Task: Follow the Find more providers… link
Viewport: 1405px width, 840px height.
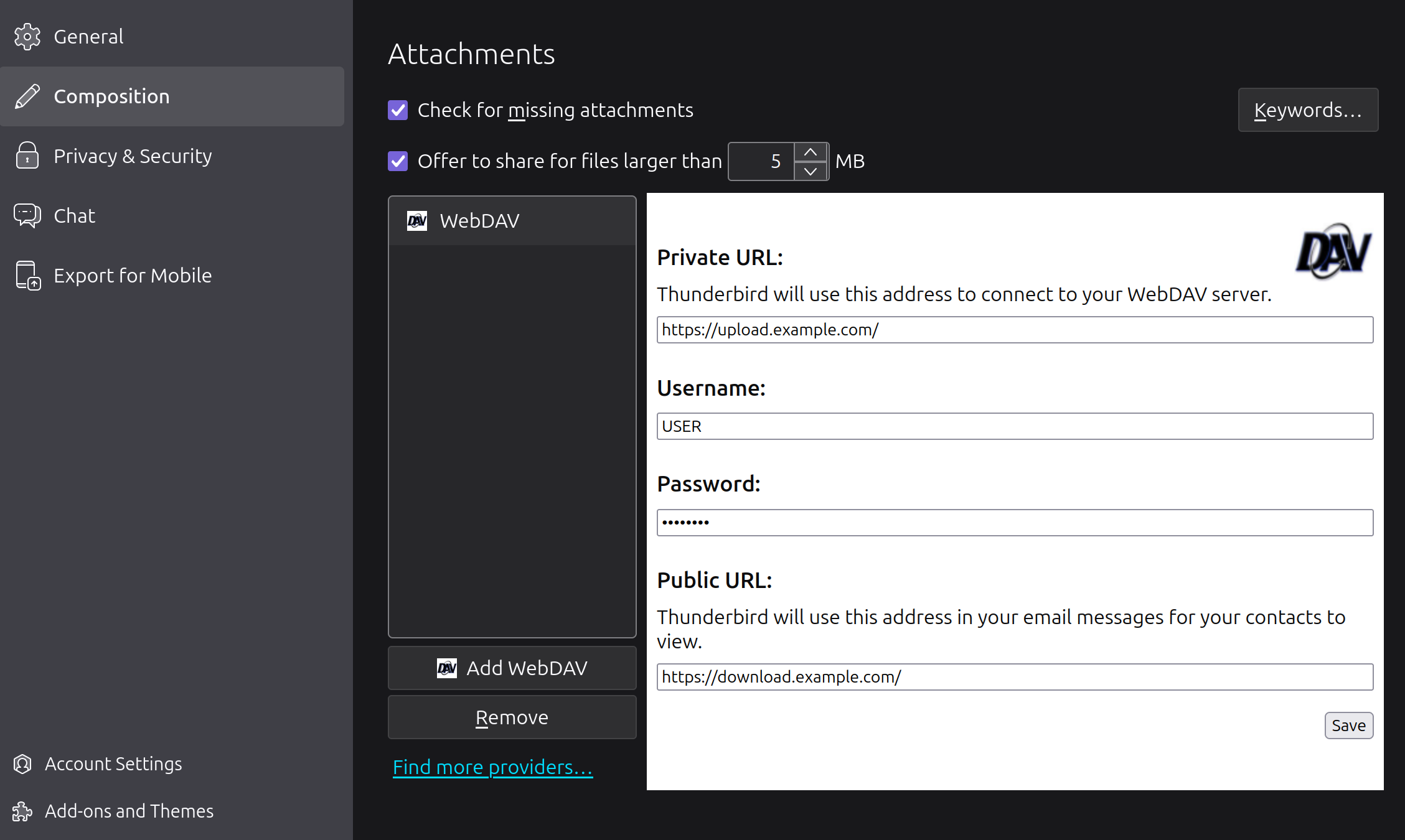Action: pyautogui.click(x=492, y=767)
